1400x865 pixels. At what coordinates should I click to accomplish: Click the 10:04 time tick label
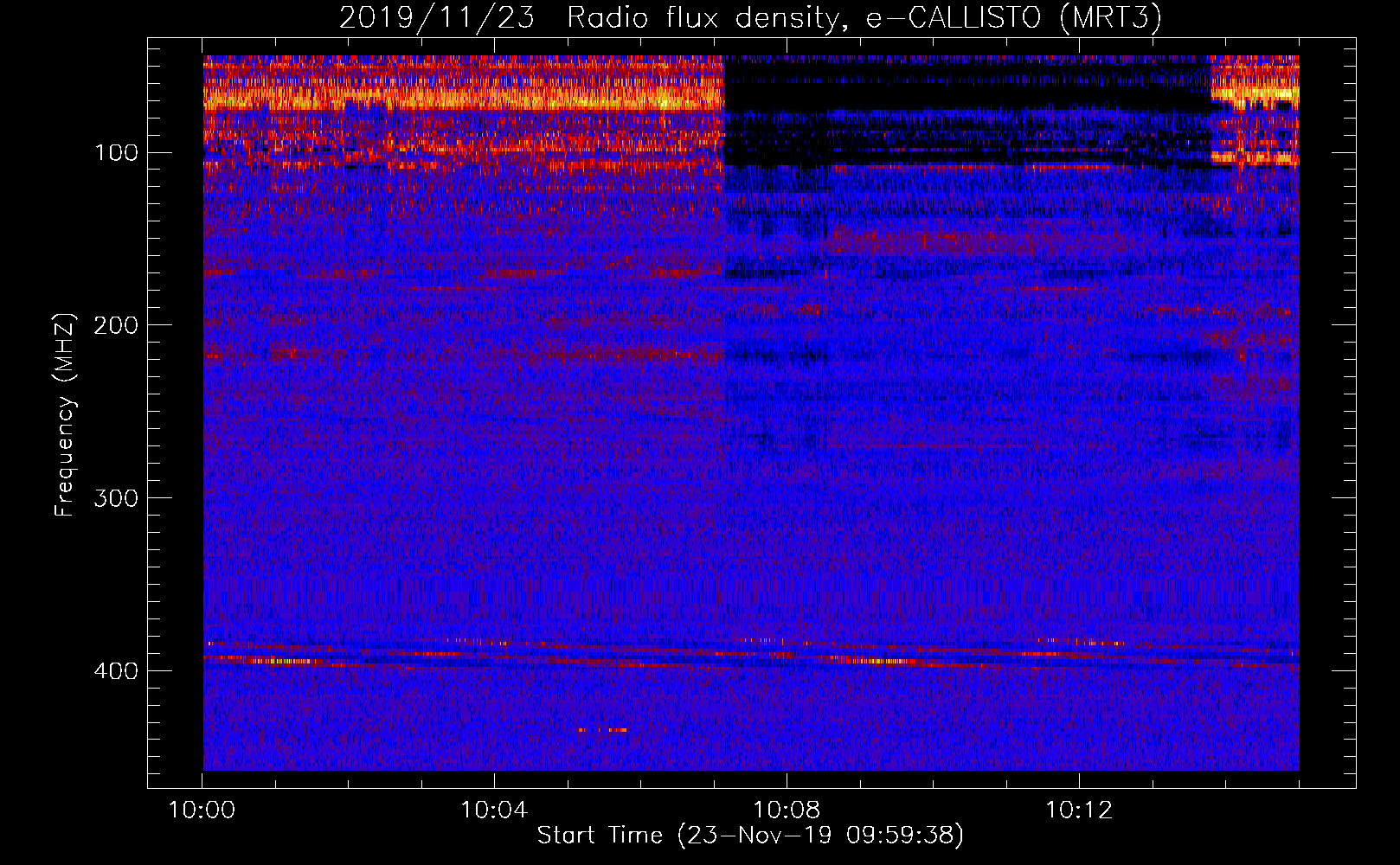[494, 810]
